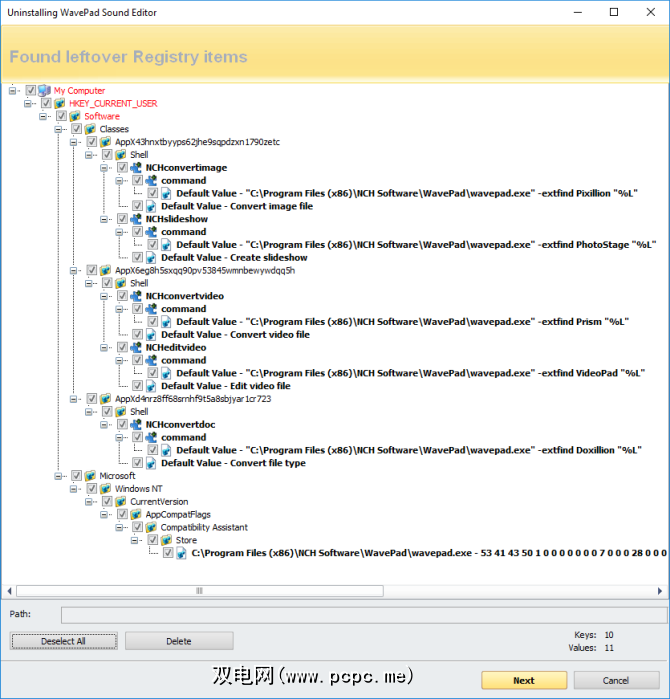Collapse the Compatibility Assistant node
The height and width of the screenshot is (699, 670).
click(x=119, y=527)
